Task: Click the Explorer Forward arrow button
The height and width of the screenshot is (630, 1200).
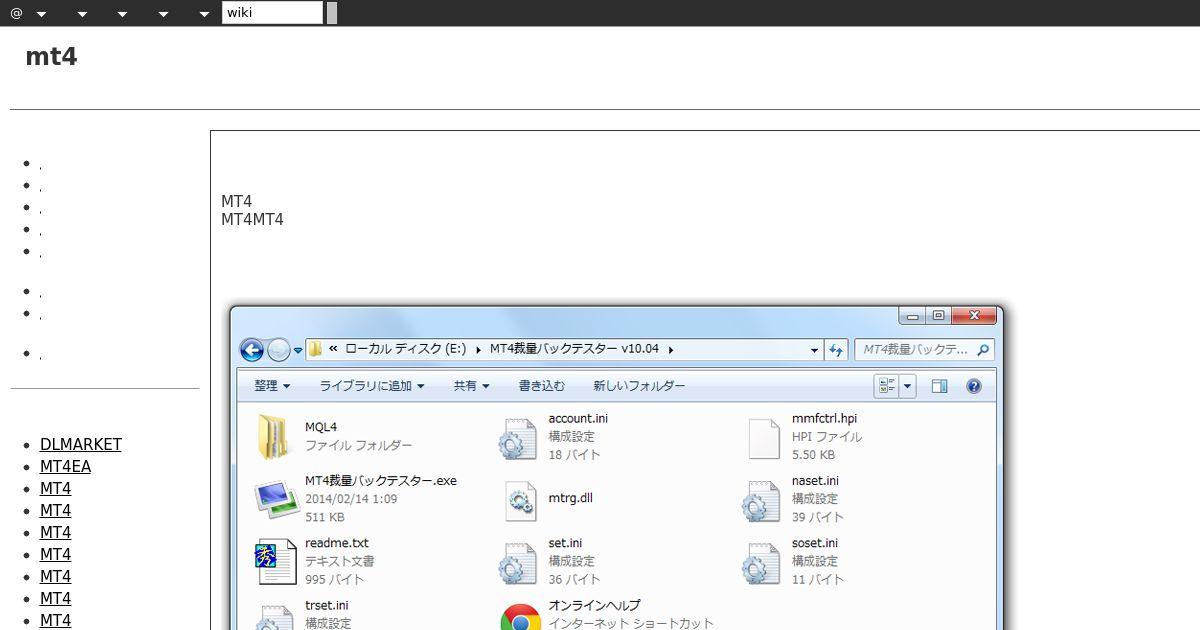Action: coord(279,350)
